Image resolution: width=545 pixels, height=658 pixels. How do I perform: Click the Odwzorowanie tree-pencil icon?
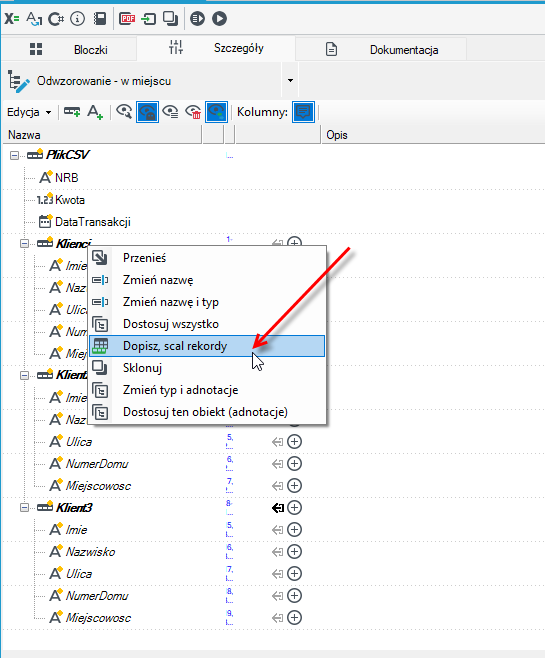coord(18,81)
